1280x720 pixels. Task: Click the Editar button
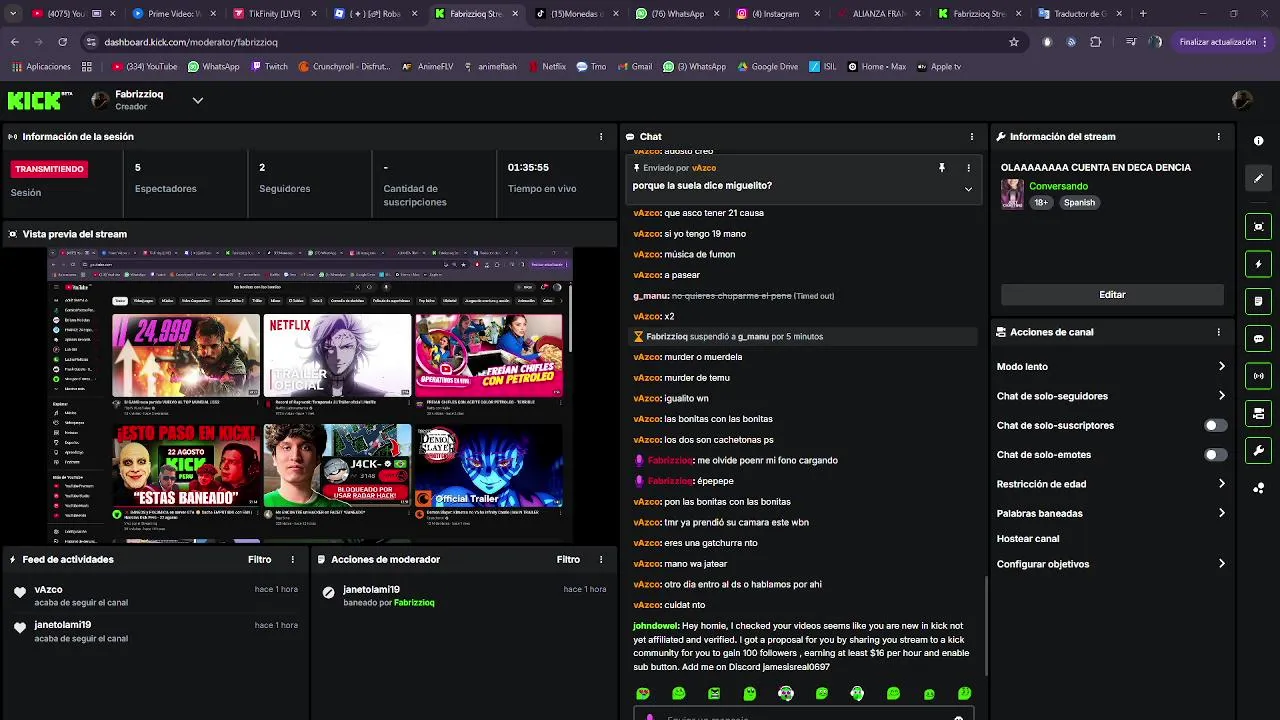pyautogui.click(x=1112, y=295)
